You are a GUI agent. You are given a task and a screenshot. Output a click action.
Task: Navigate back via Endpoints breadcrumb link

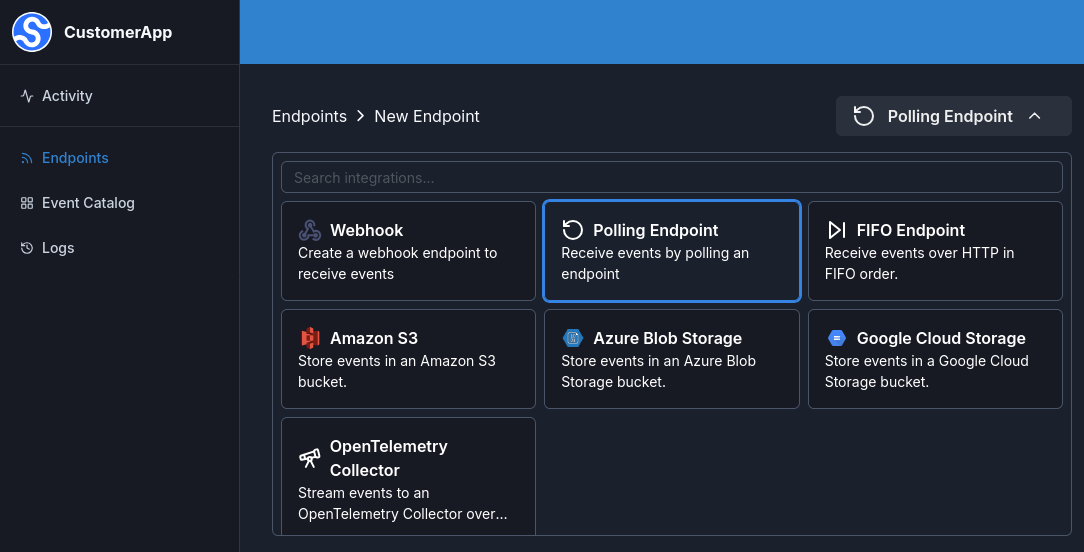(309, 116)
